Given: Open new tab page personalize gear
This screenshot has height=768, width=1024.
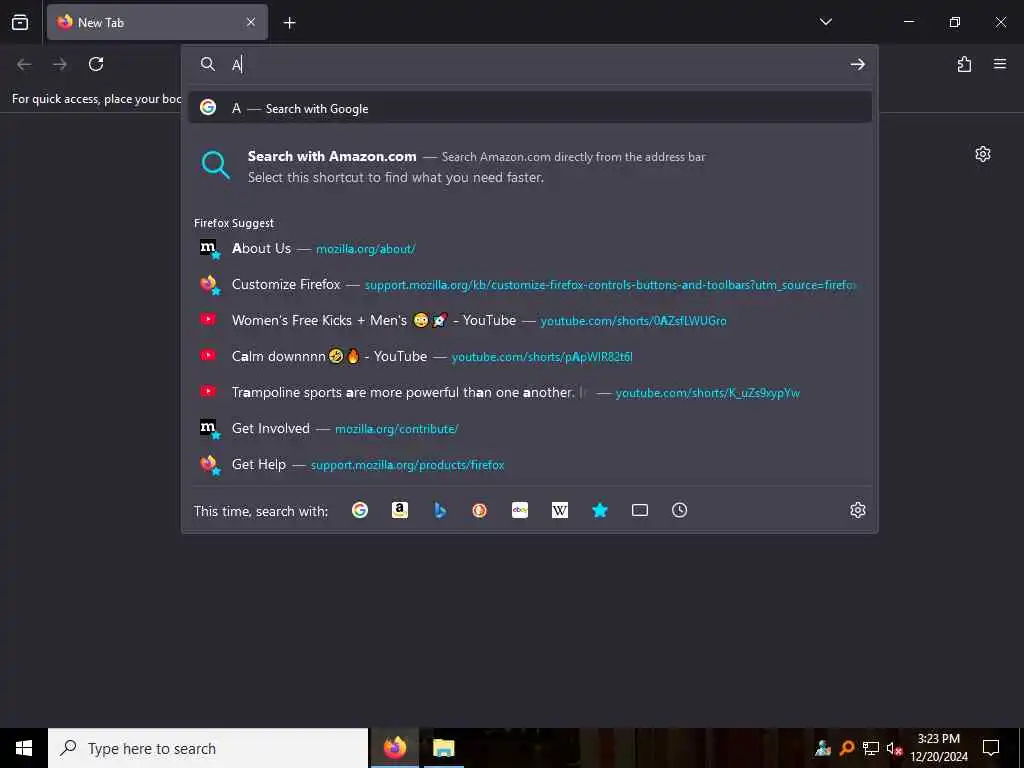Looking at the screenshot, I should 983,154.
